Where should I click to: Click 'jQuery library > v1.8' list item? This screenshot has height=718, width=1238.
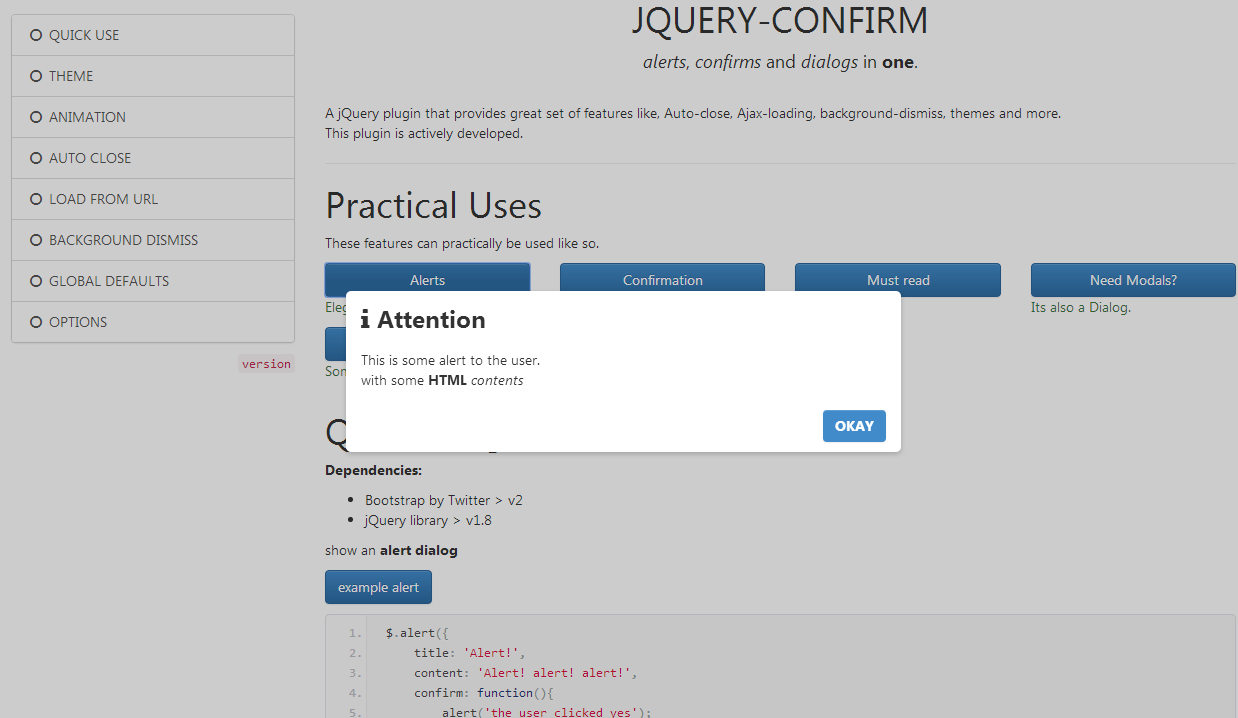point(428,520)
